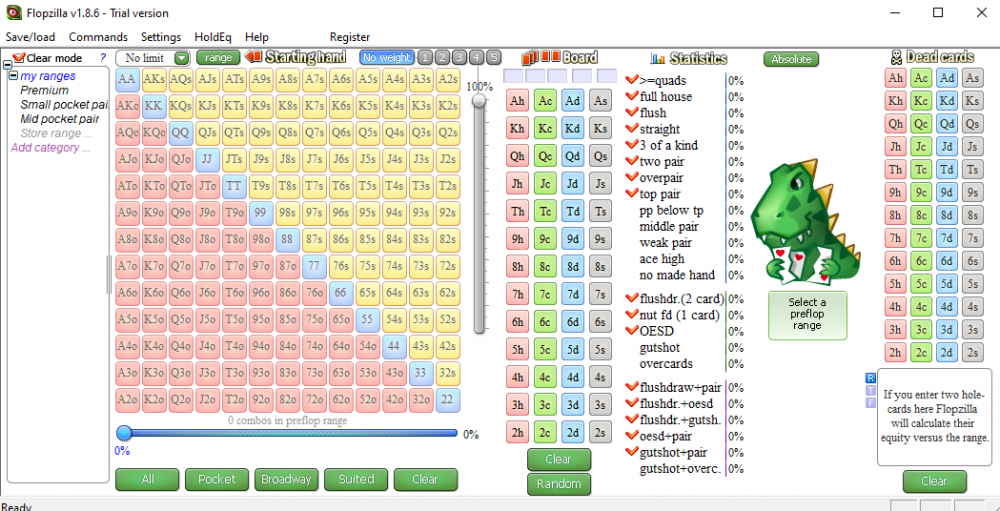Uncheck the nut fd (1 card) statistic
Screen dimensions: 1000x511
[632, 315]
